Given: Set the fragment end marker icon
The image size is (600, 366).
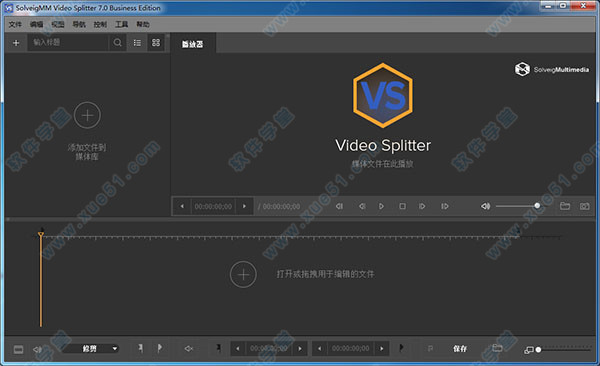Looking at the screenshot, I should point(401,348).
